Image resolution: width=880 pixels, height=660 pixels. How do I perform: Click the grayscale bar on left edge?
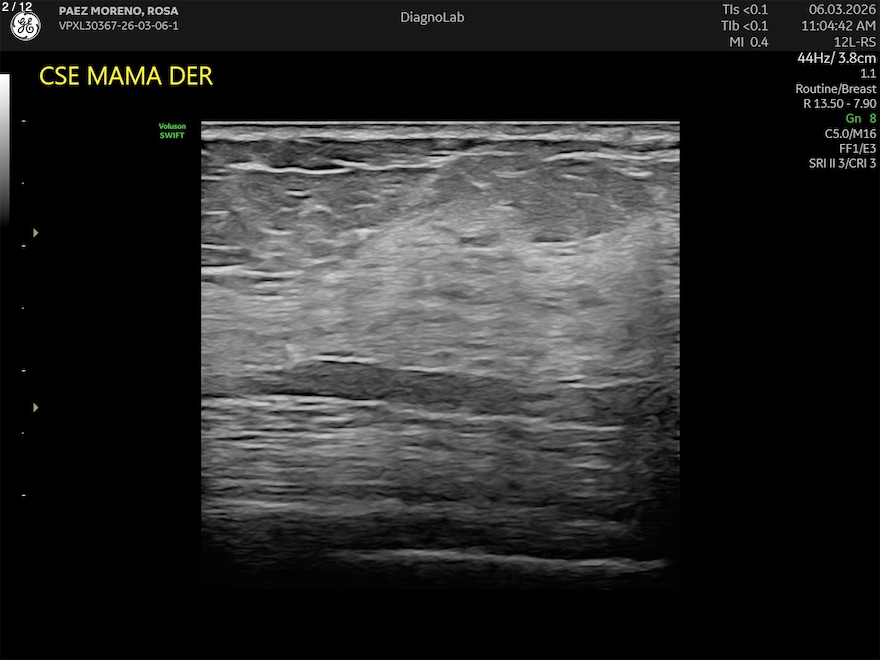(x=4, y=150)
